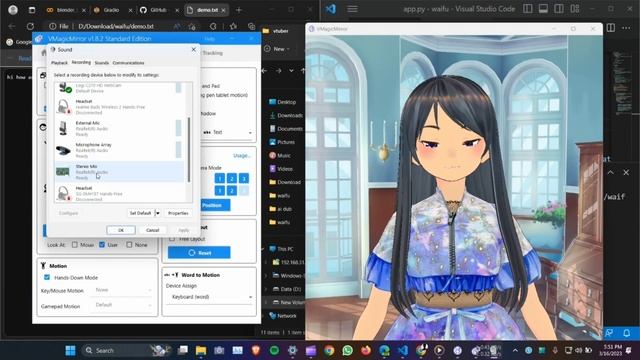Open Firefox from the taskbar

(366, 350)
